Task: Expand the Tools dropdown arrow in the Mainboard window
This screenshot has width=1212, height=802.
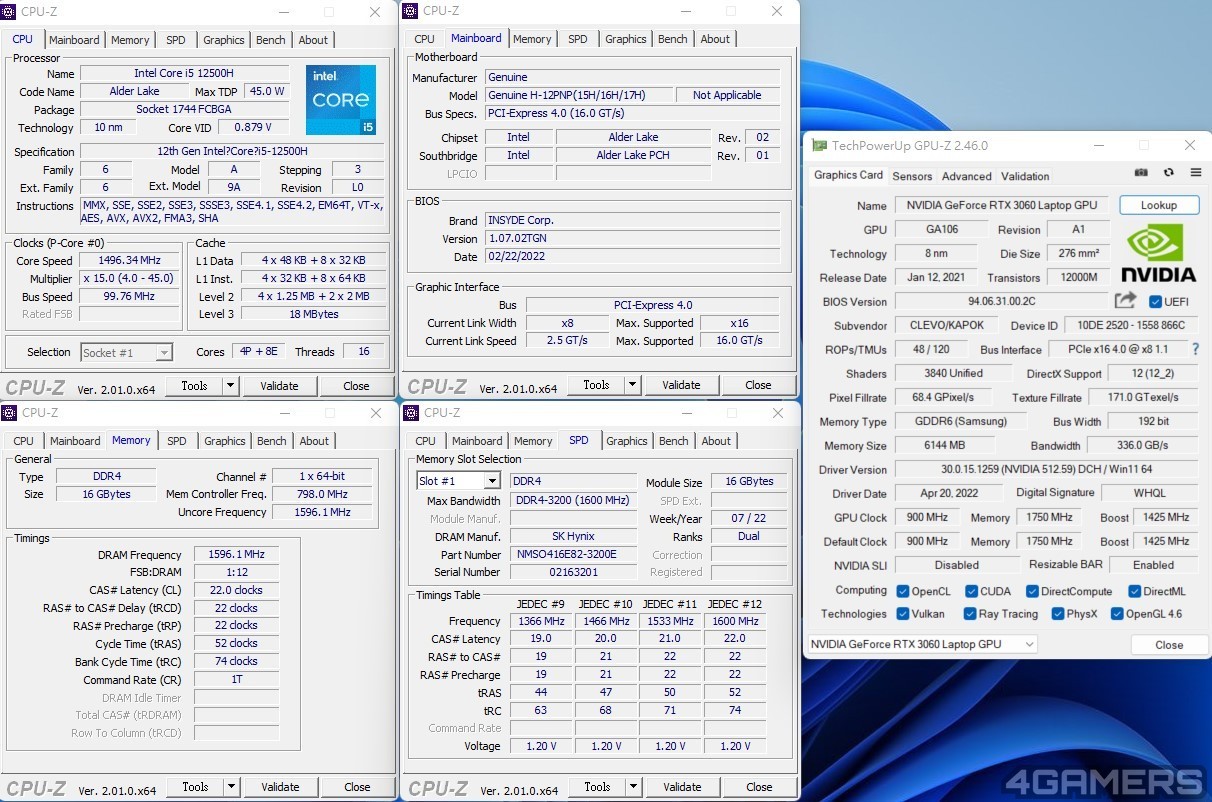Action: coord(632,385)
